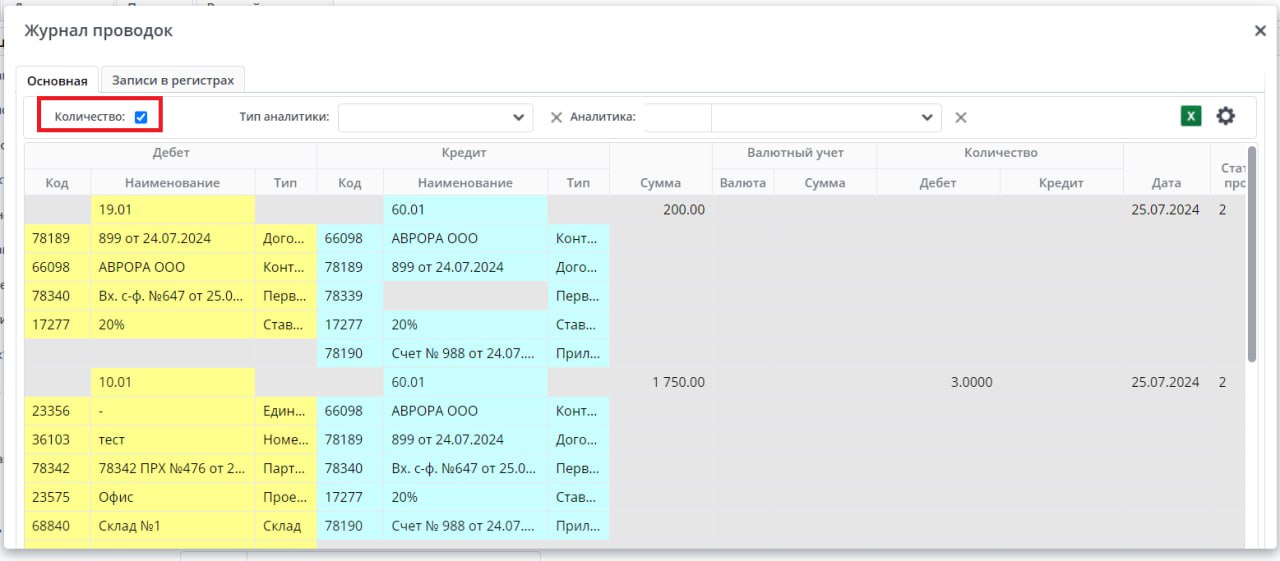Open settings gear in the toolbar
1280x561 pixels.
click(1225, 116)
